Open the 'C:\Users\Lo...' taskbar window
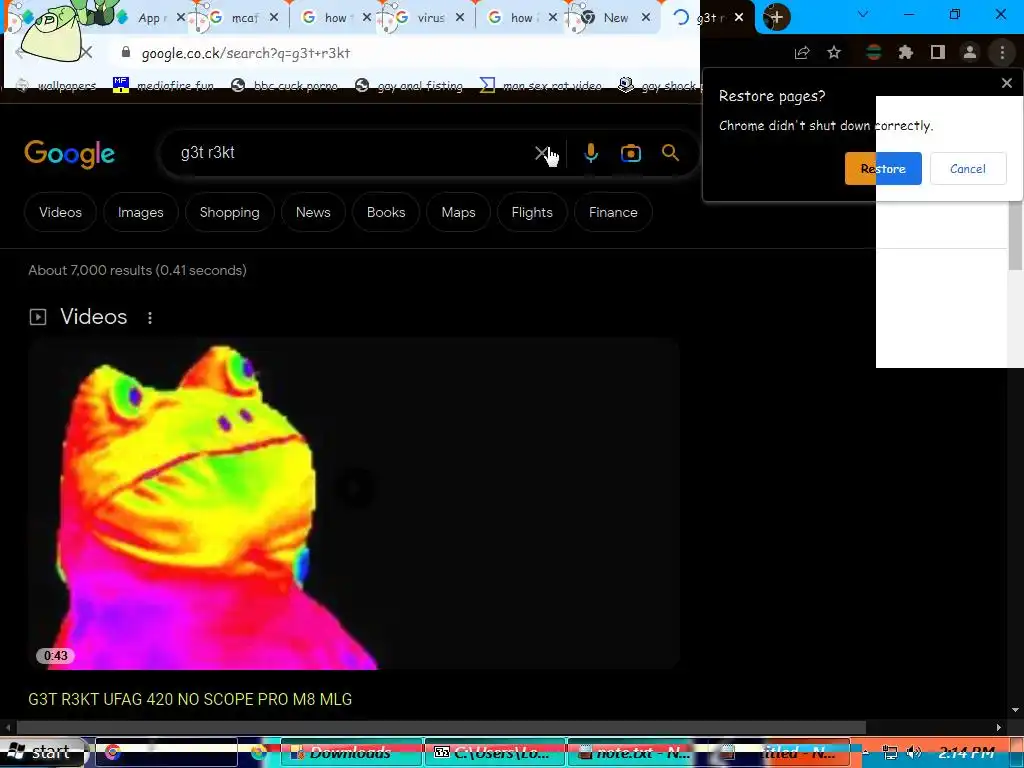The width and height of the screenshot is (1024, 768). point(496,752)
